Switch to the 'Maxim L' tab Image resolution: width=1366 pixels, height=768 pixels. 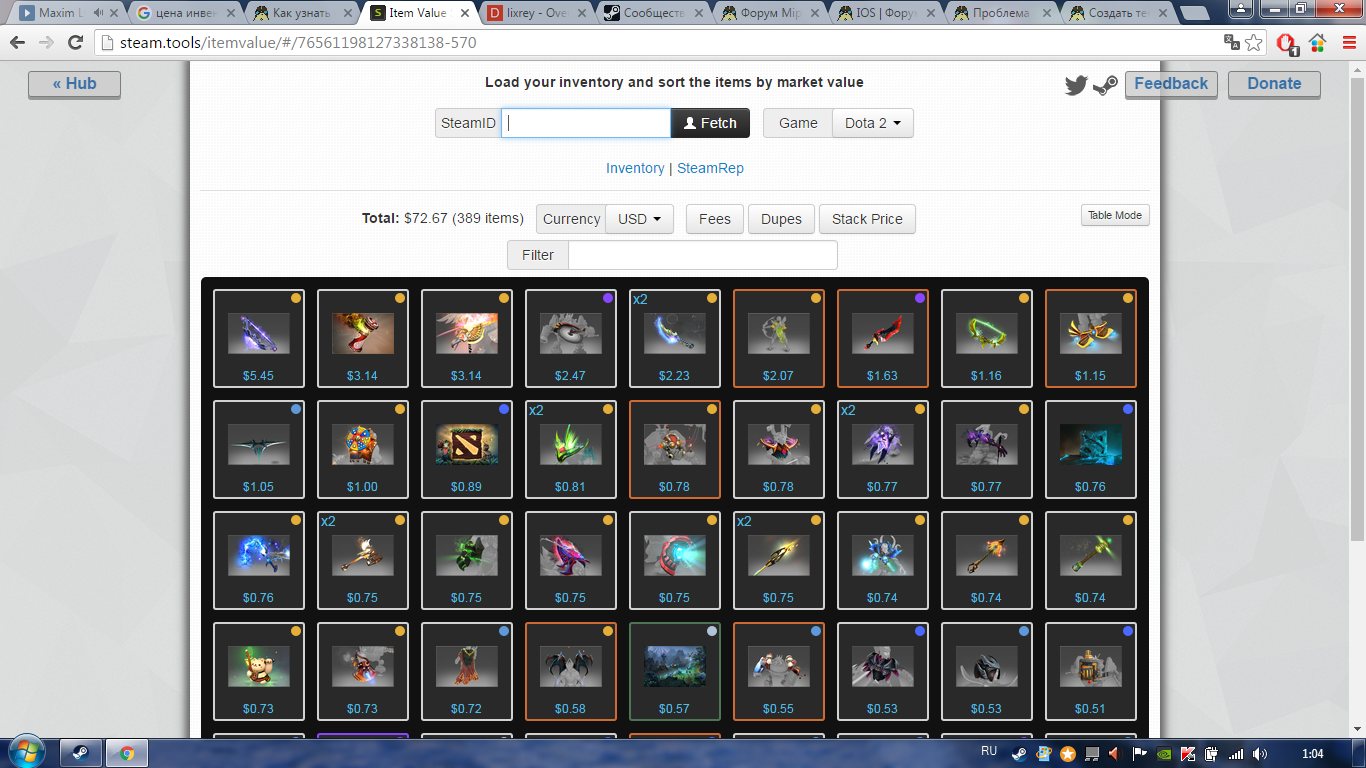[x=65, y=14]
